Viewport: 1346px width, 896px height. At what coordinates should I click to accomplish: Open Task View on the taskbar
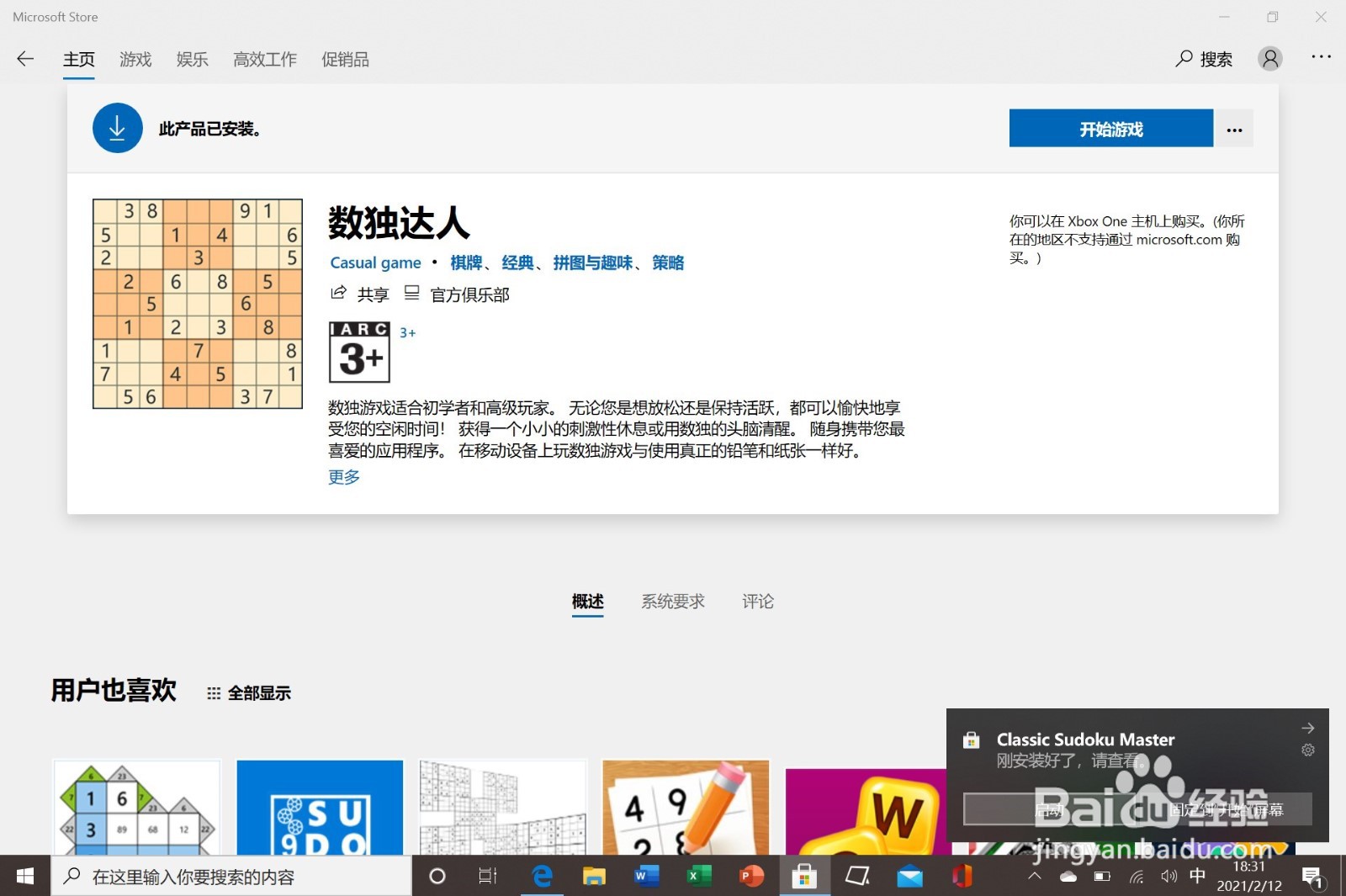[x=488, y=876]
